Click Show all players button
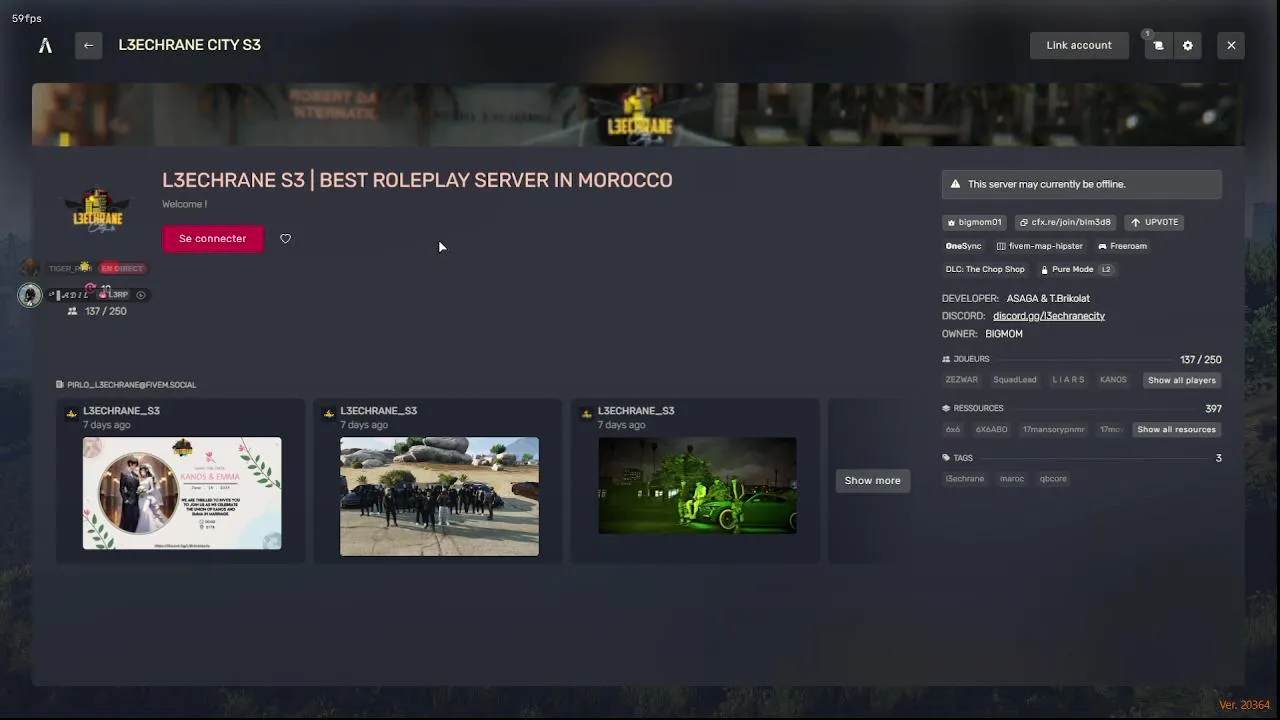 click(1182, 380)
